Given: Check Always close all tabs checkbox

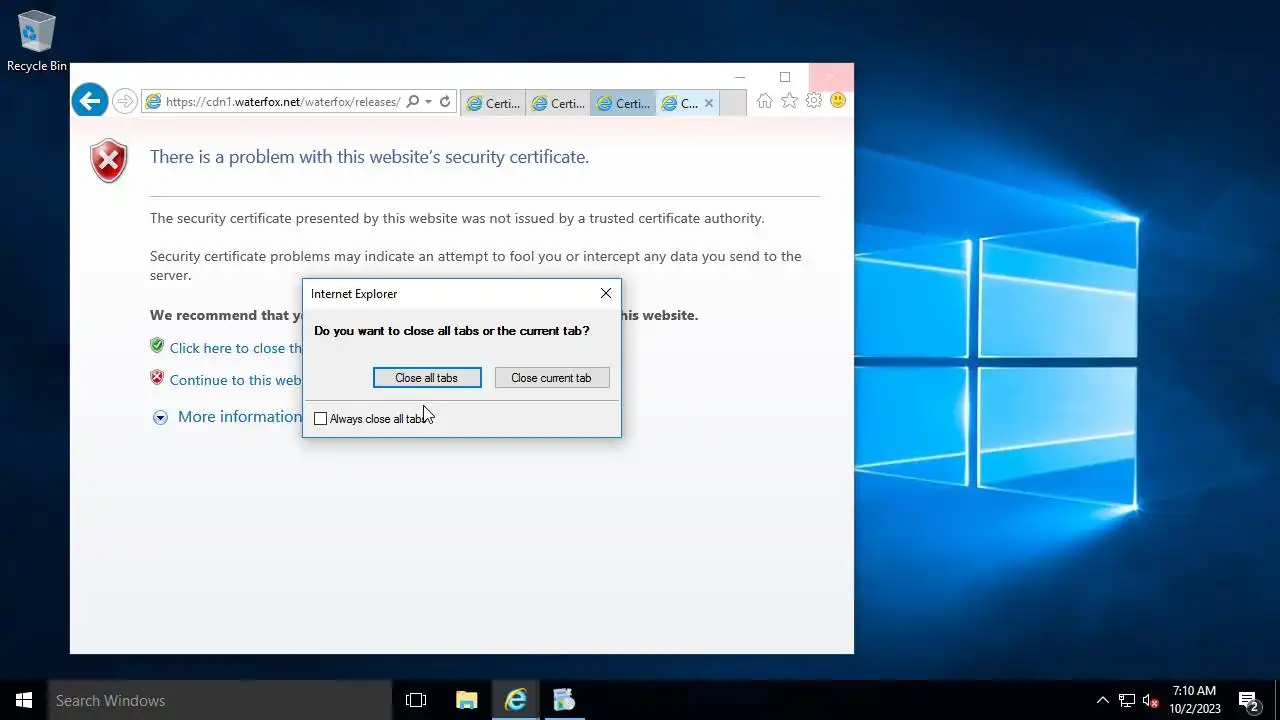Looking at the screenshot, I should coord(320,419).
